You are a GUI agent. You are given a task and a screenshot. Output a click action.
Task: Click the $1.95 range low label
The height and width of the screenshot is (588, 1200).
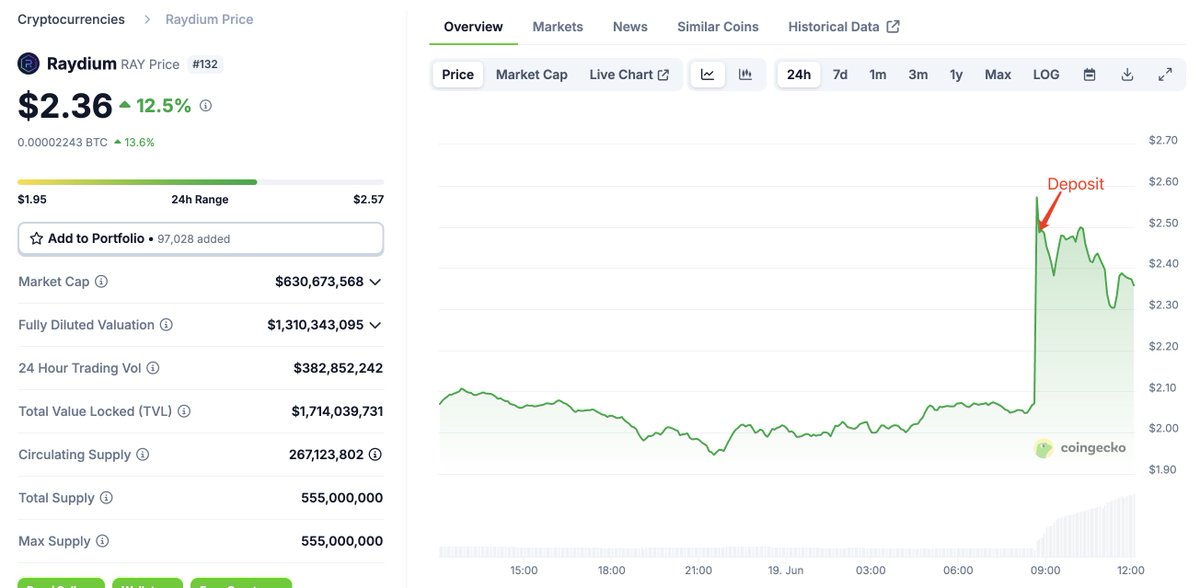coord(32,199)
